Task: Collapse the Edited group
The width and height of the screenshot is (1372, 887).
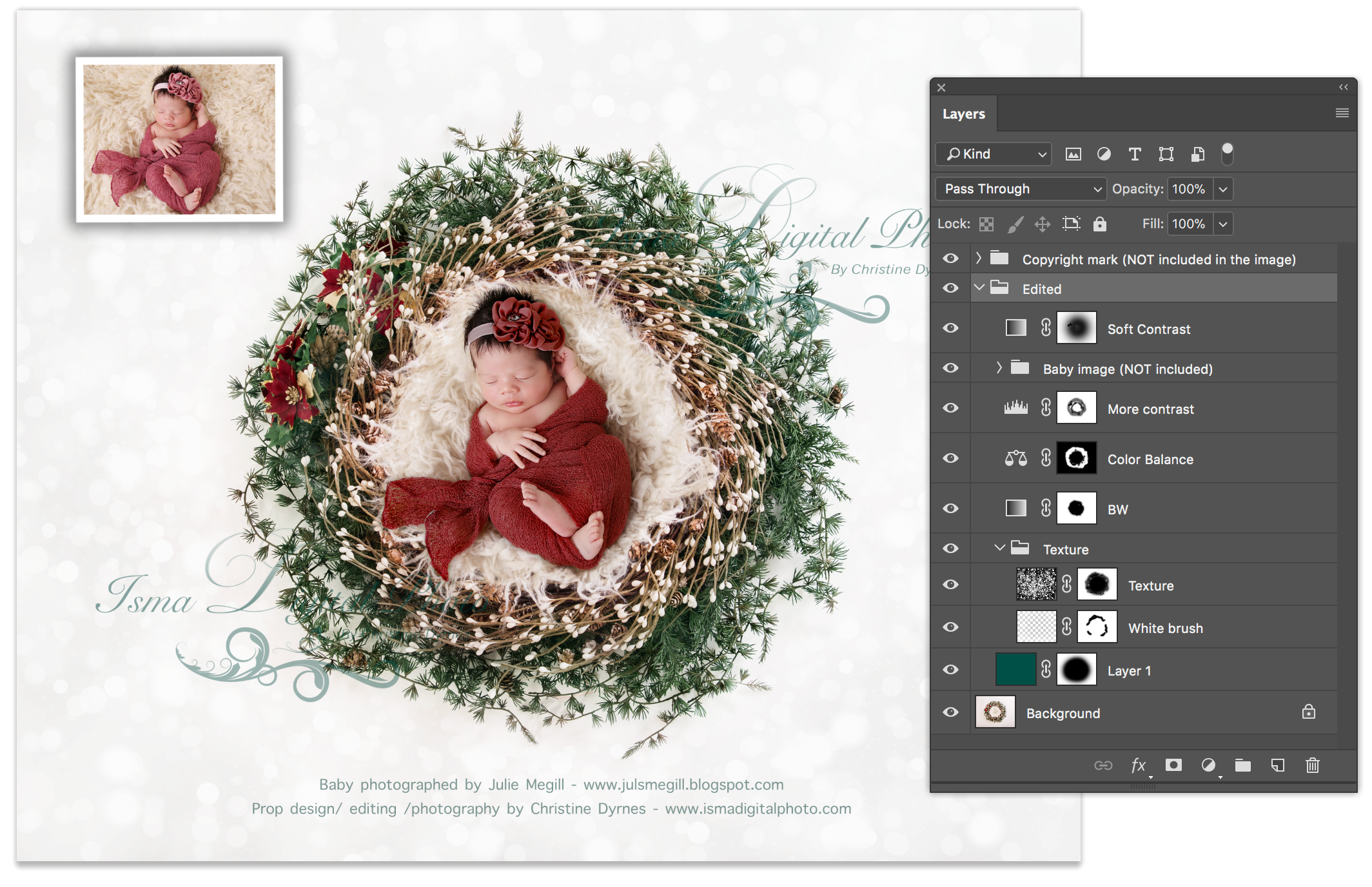Action: [979, 288]
